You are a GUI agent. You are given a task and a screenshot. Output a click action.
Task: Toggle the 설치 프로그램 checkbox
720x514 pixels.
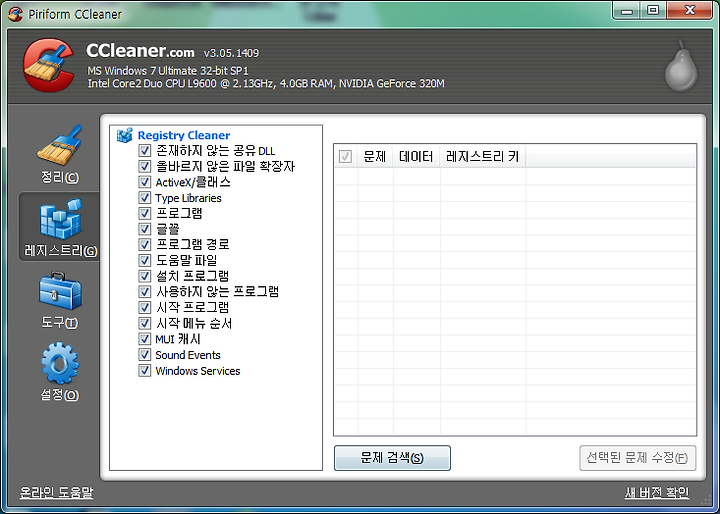coord(145,276)
